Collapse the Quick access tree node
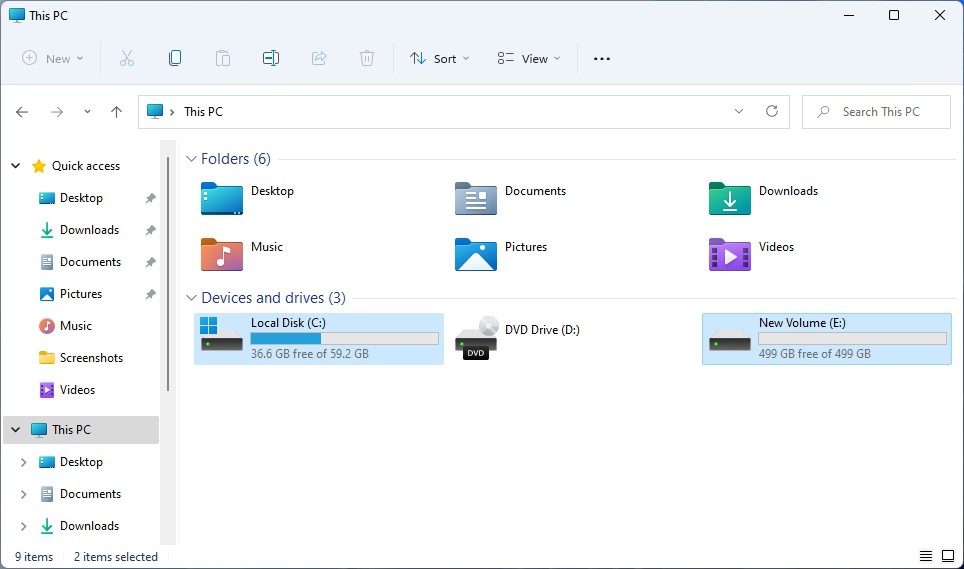 point(16,166)
